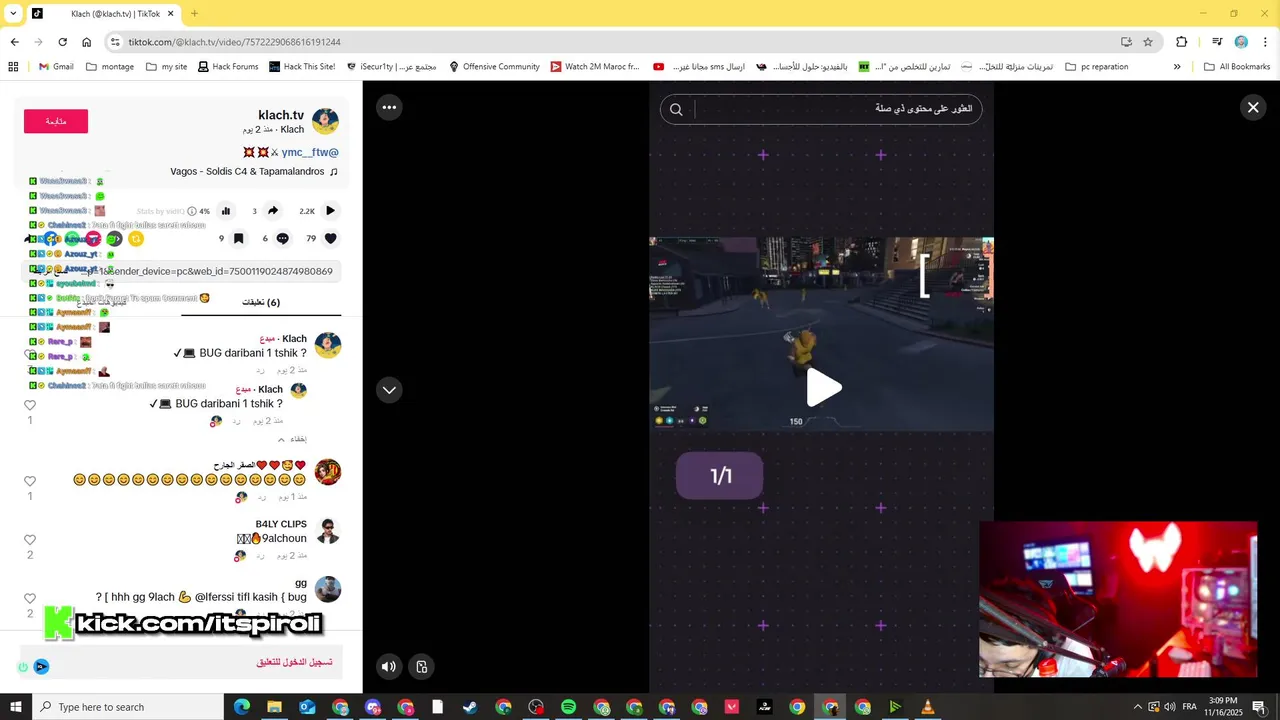
Task: Like the first Klach BUG daribani comment
Action: pyautogui.click(x=30, y=355)
